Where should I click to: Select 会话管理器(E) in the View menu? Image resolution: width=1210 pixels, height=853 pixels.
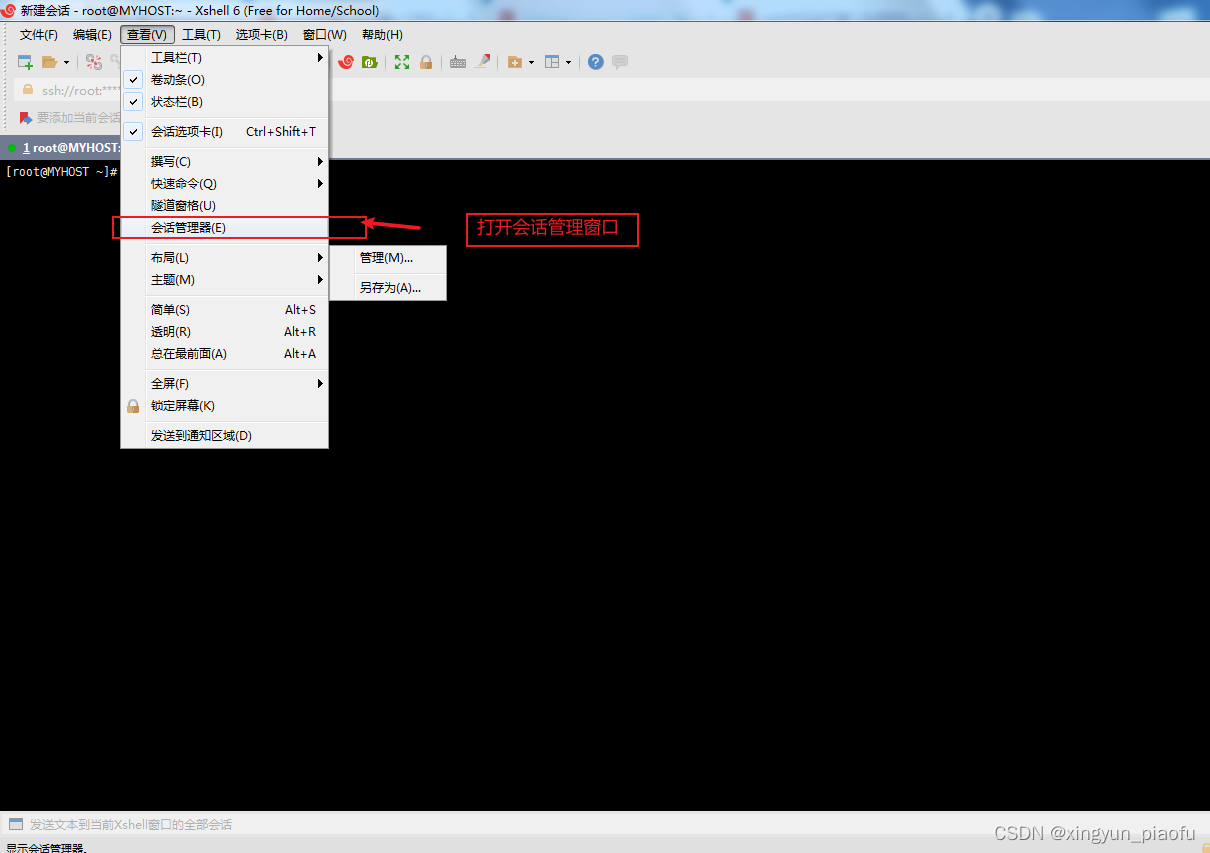(x=225, y=228)
